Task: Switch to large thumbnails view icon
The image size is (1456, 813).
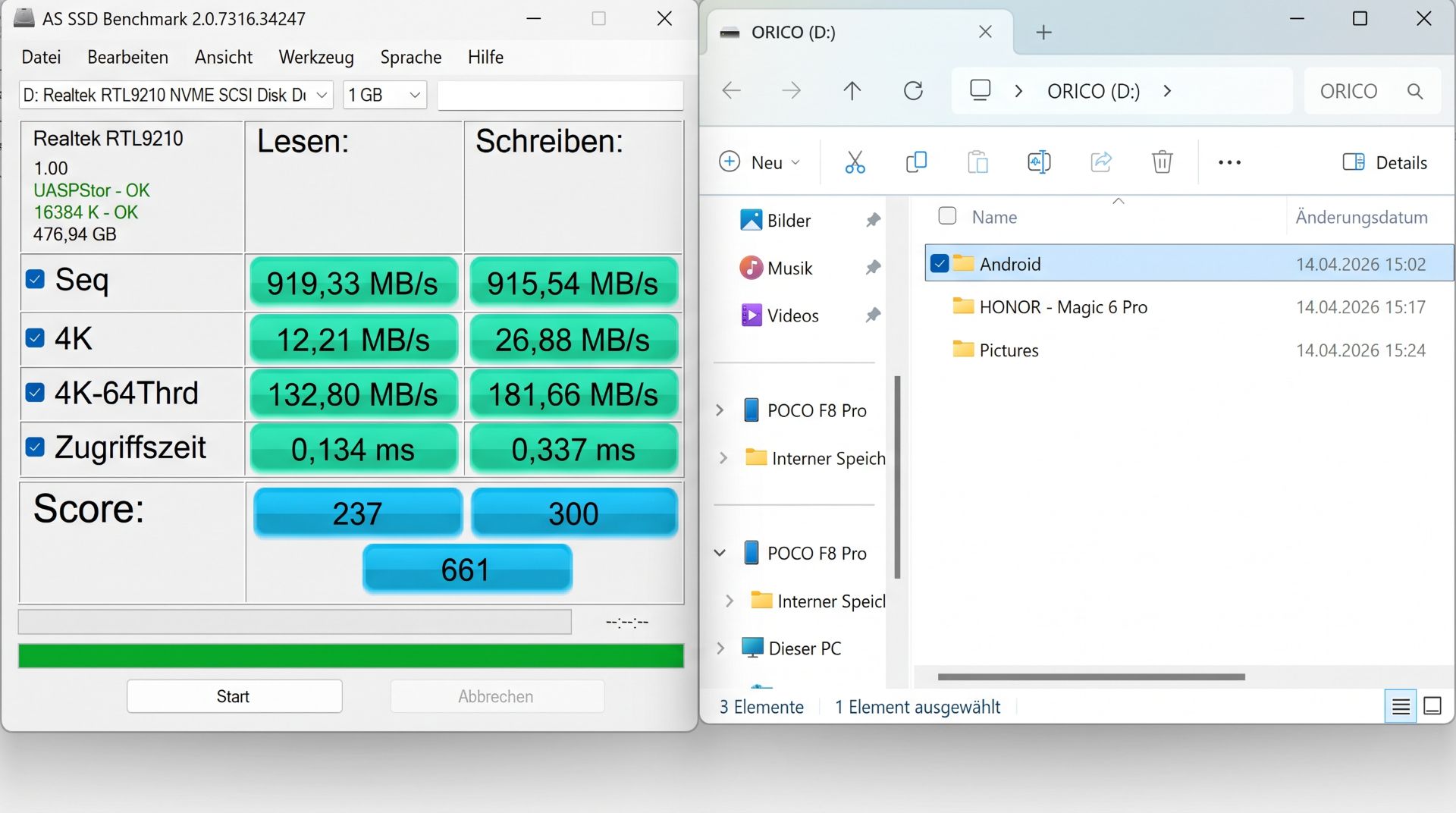Action: click(x=1432, y=707)
